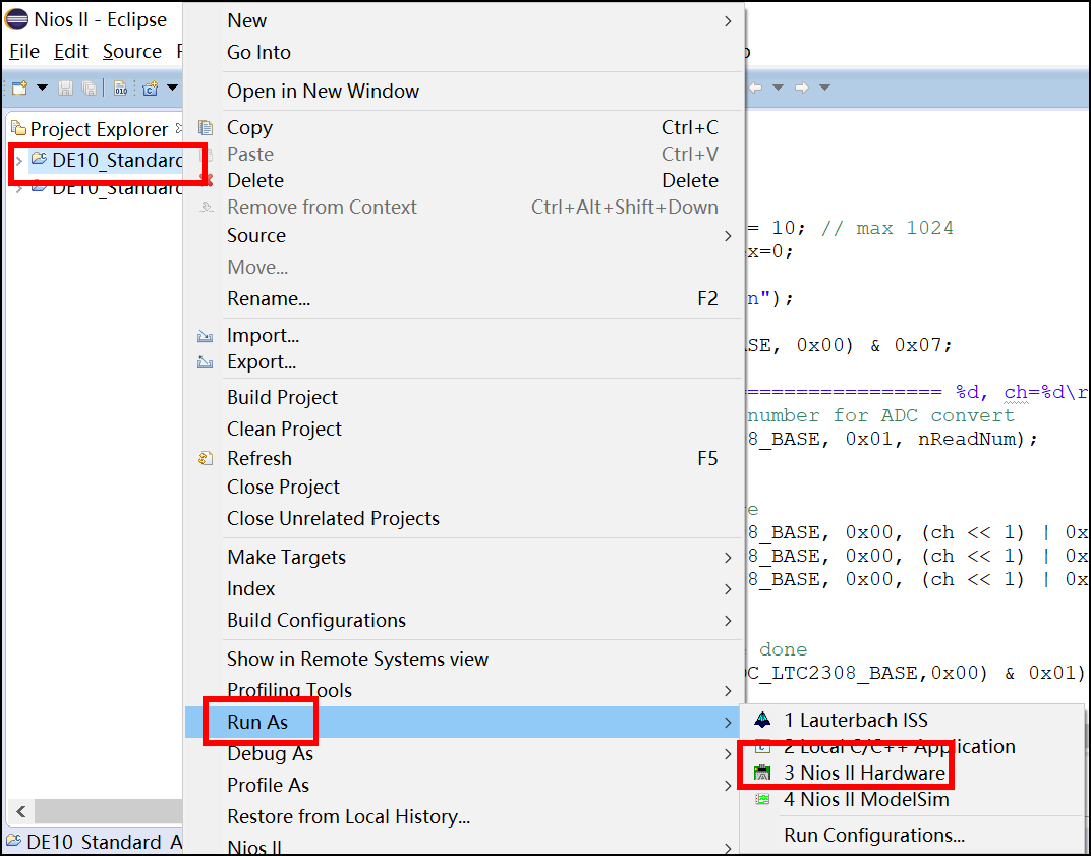Click the Project Explorer tab icon
This screenshot has height=856, width=1091.
(19, 129)
